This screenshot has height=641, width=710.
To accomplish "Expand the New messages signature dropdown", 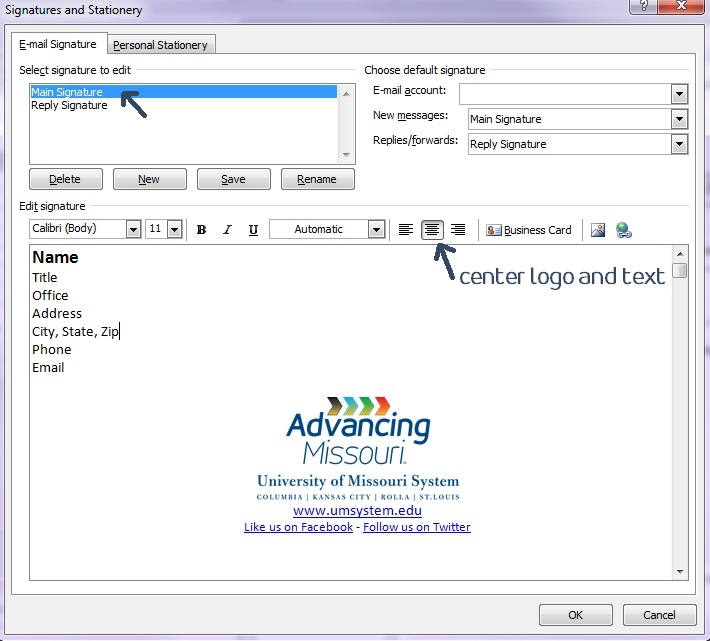I will pyautogui.click(x=679, y=119).
